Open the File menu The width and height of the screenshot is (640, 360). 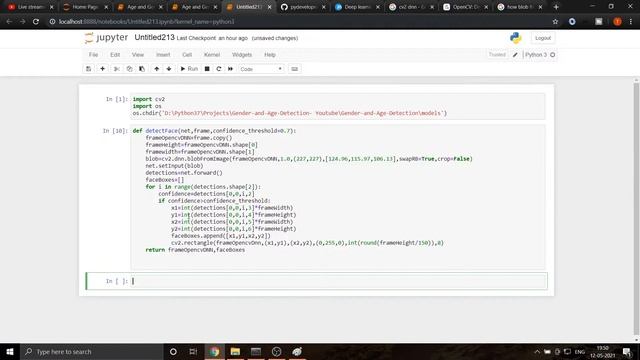93,55
